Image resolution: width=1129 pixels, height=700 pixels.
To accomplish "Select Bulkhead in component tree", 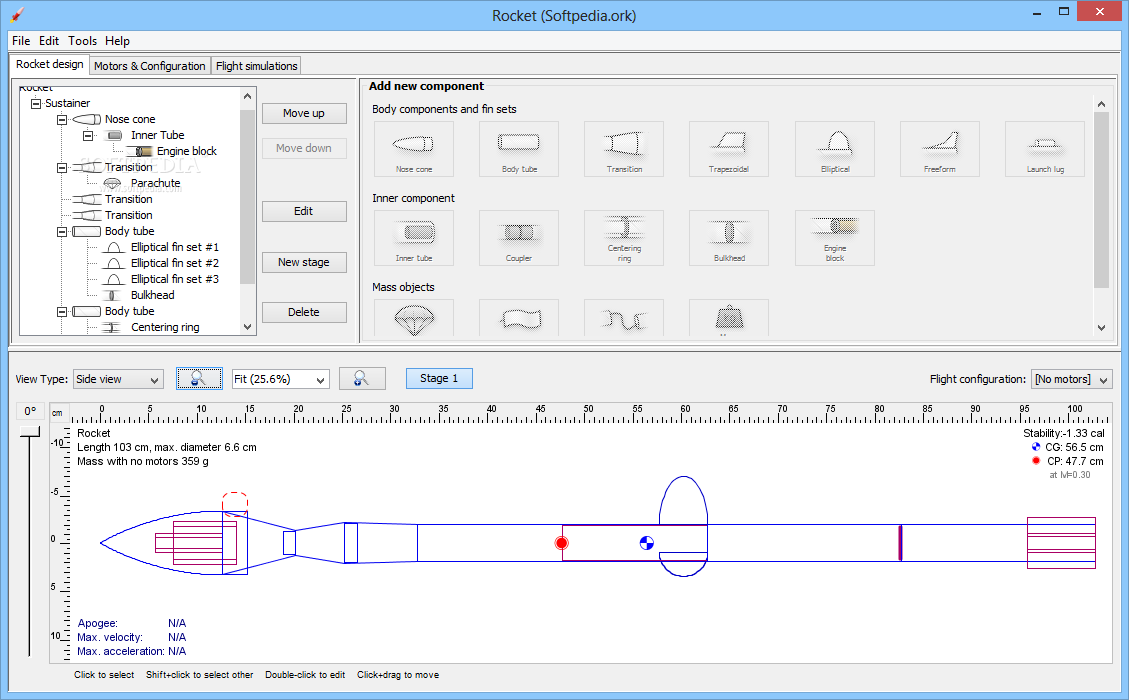I will pos(153,295).
